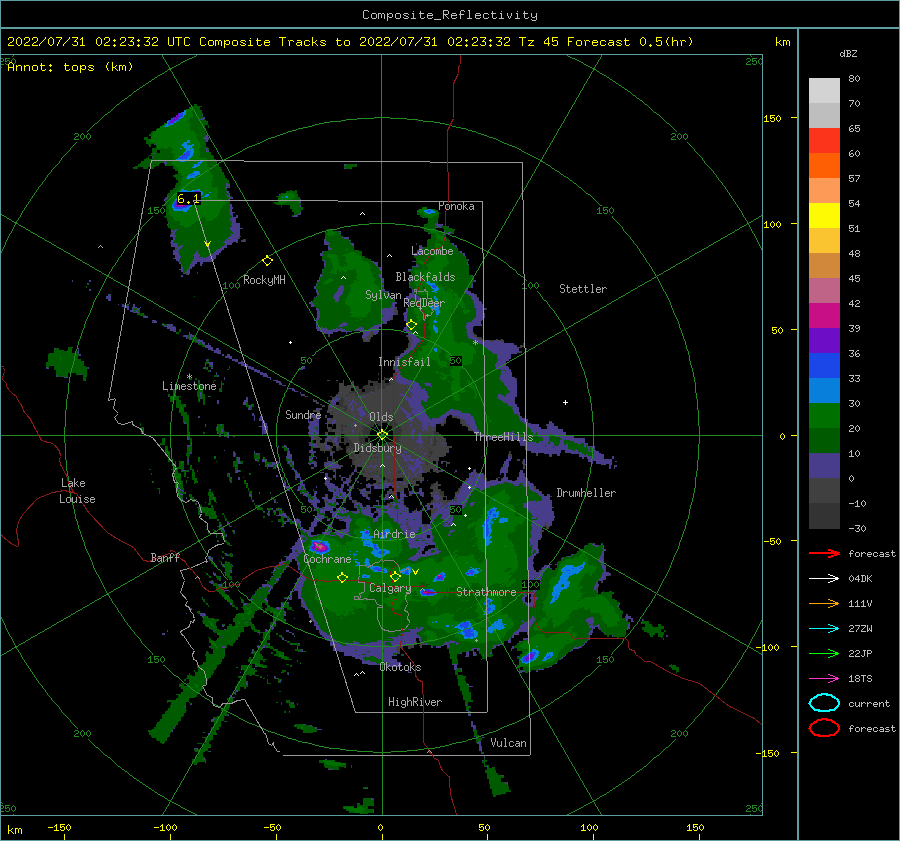Click the red 60 dBZ swatch
The width and height of the screenshot is (900, 841).
pyautogui.click(x=824, y=141)
